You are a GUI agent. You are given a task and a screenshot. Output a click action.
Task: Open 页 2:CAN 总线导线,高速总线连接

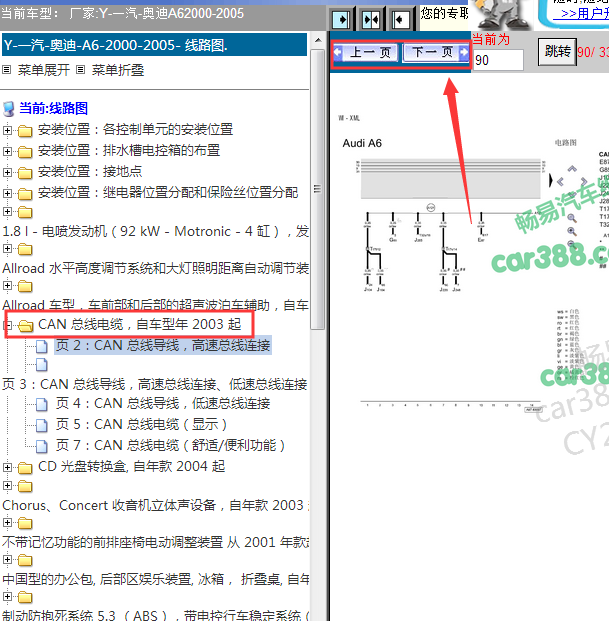point(163,345)
